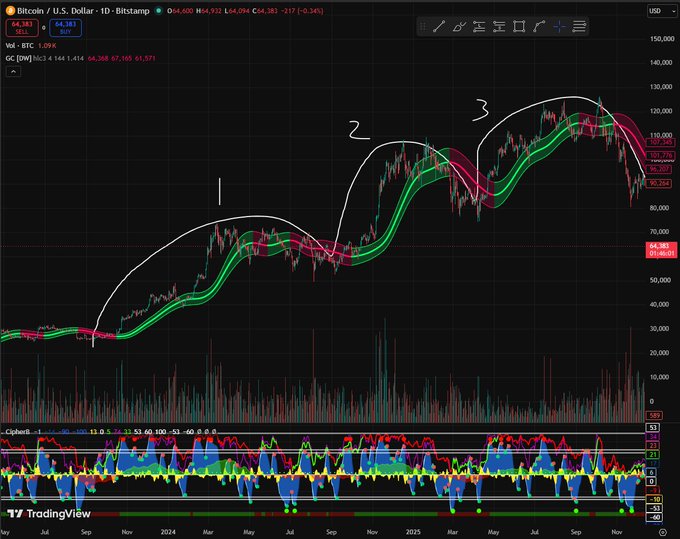Select the Cross Line tool
Viewport: 680px width, 539px height.
559,27
